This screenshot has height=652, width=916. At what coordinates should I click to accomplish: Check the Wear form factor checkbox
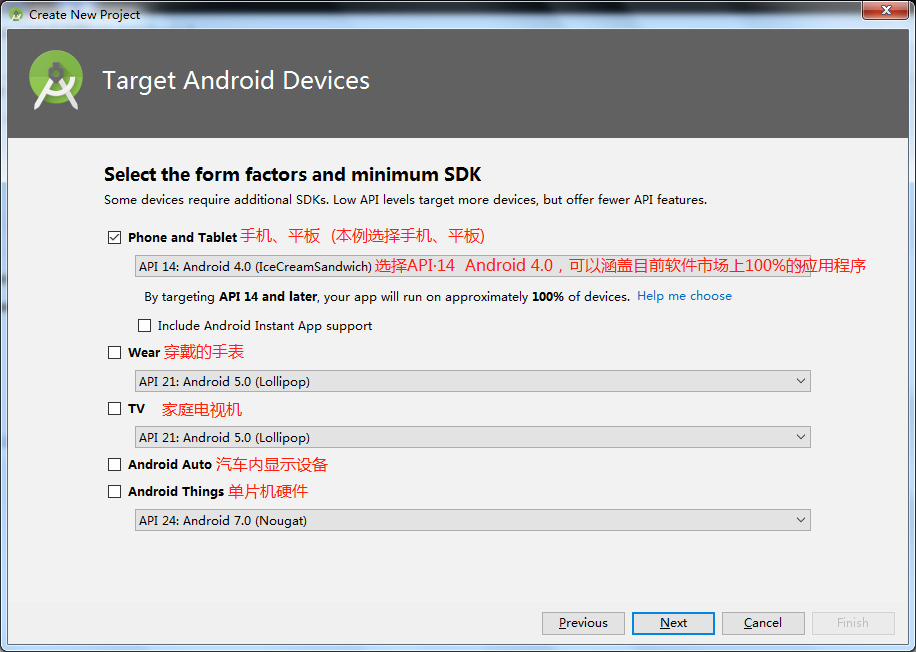(x=114, y=352)
